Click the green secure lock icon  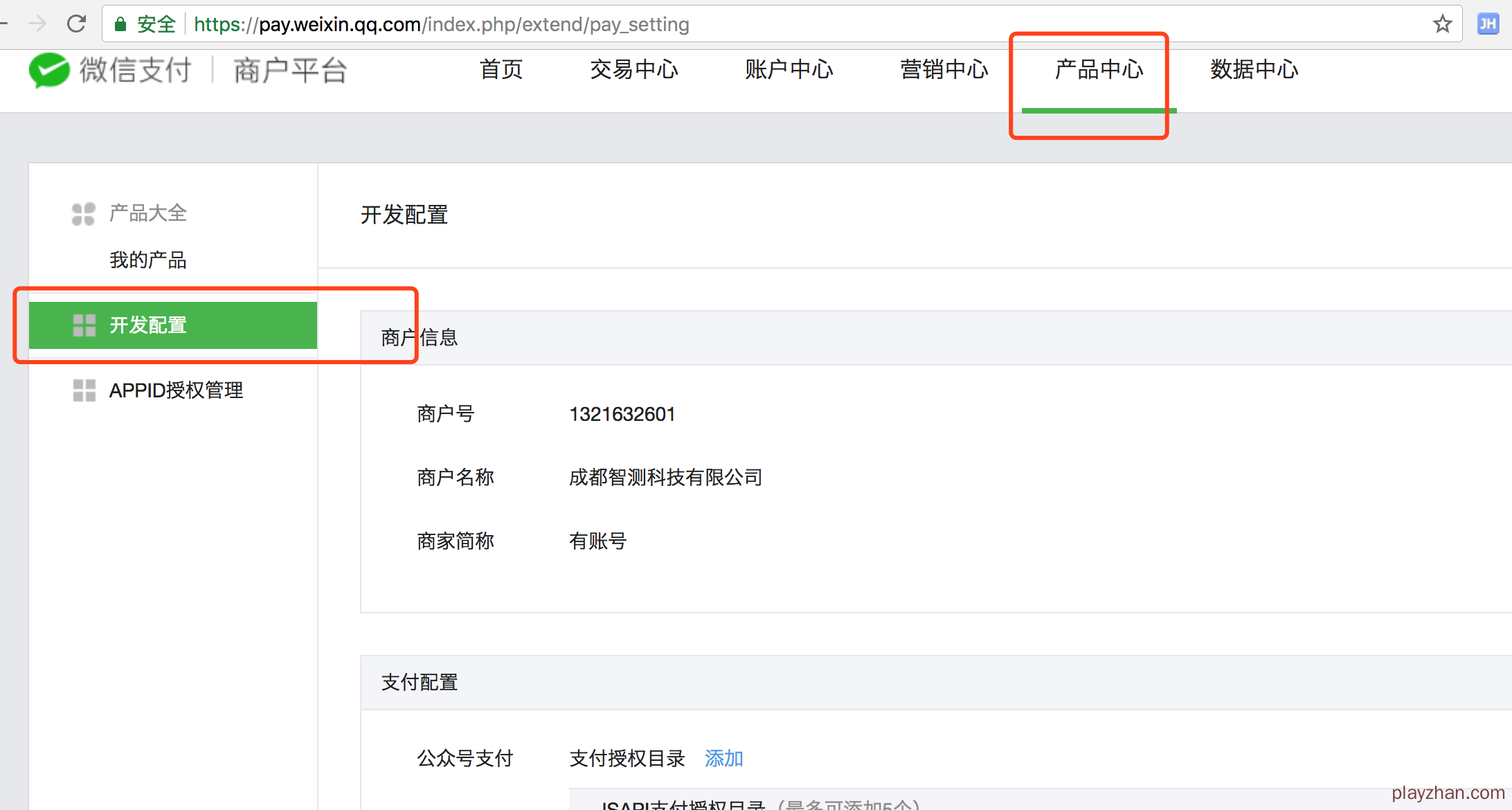(x=120, y=25)
